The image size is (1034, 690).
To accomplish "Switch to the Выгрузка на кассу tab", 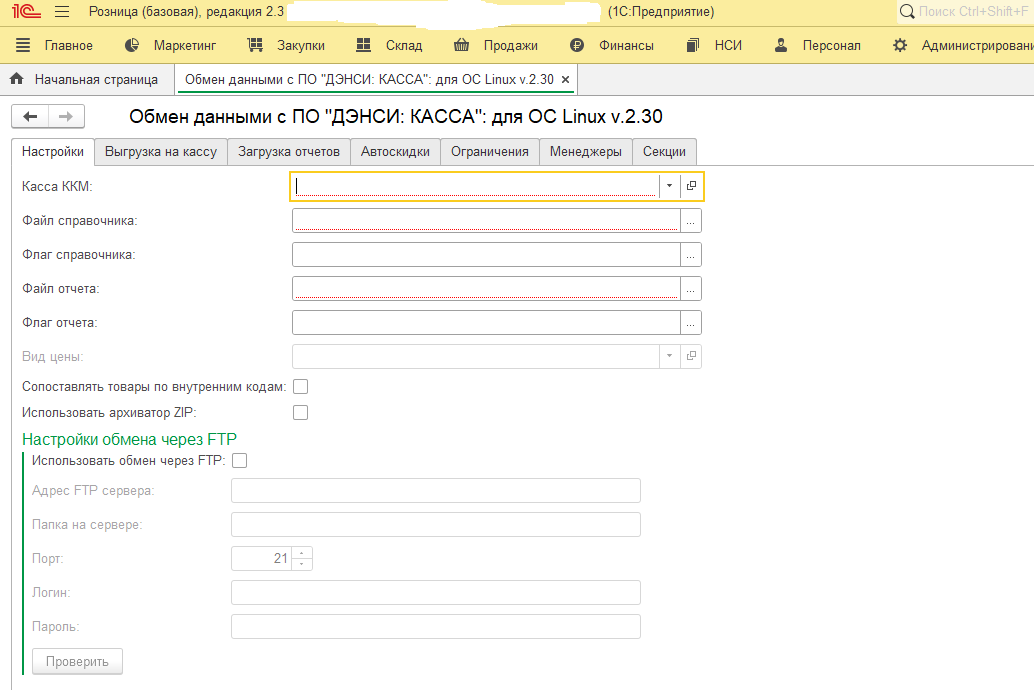I will pyautogui.click(x=161, y=152).
